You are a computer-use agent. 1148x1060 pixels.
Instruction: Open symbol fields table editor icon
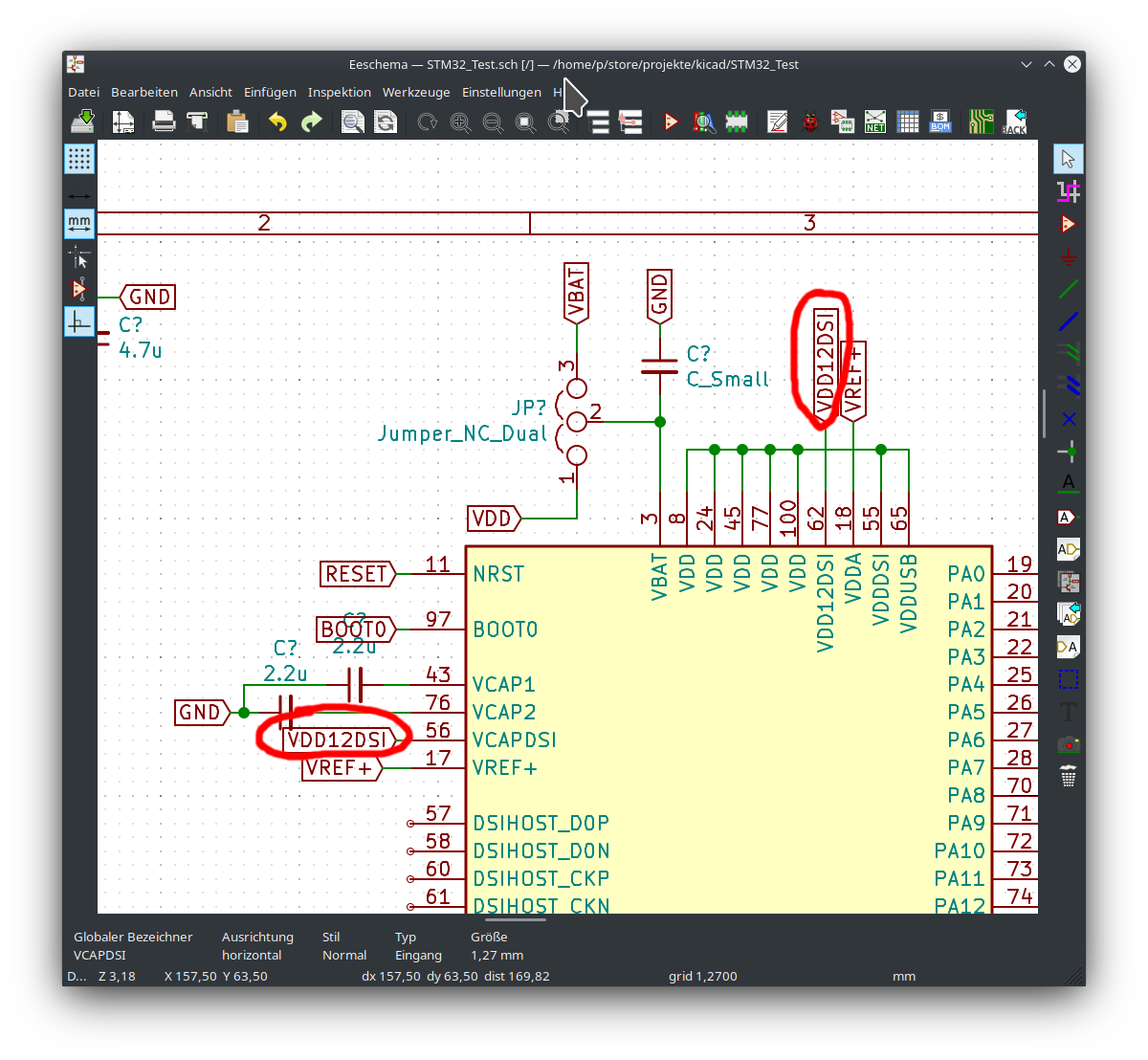[x=908, y=121]
